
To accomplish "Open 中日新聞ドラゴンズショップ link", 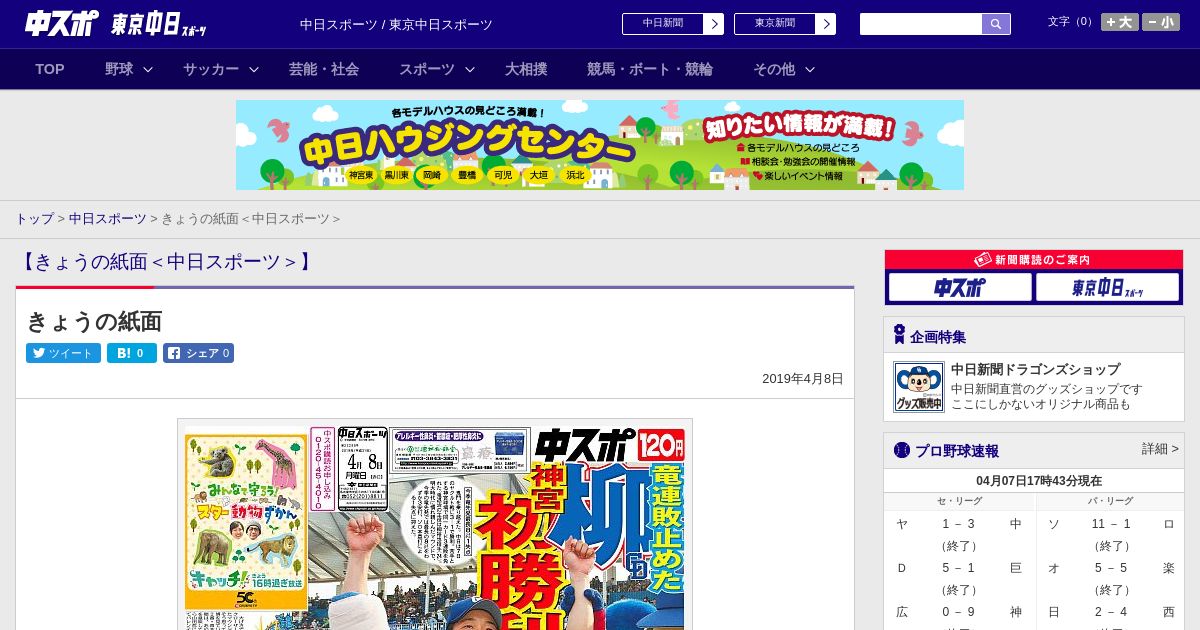I will tap(1035, 369).
